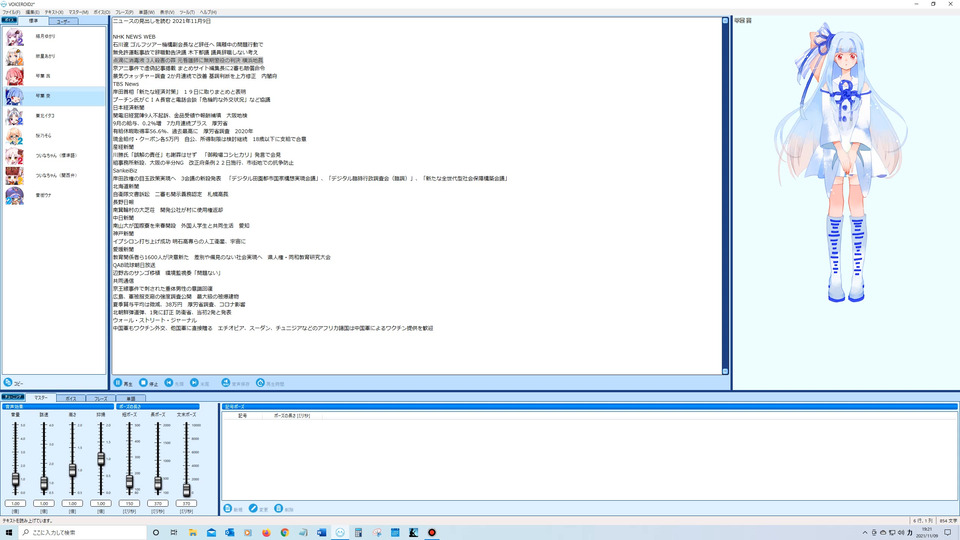Switch to マスター tuning tab

[x=40, y=397]
